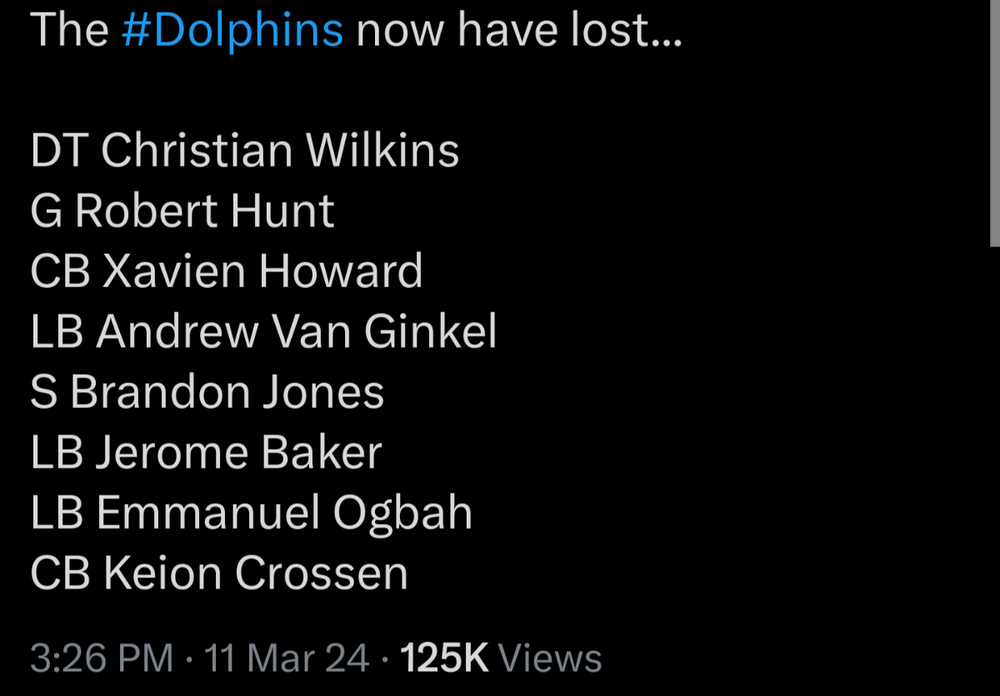The image size is (1000, 696).
Task: Click the "now have lost..." text
Action: (519, 30)
